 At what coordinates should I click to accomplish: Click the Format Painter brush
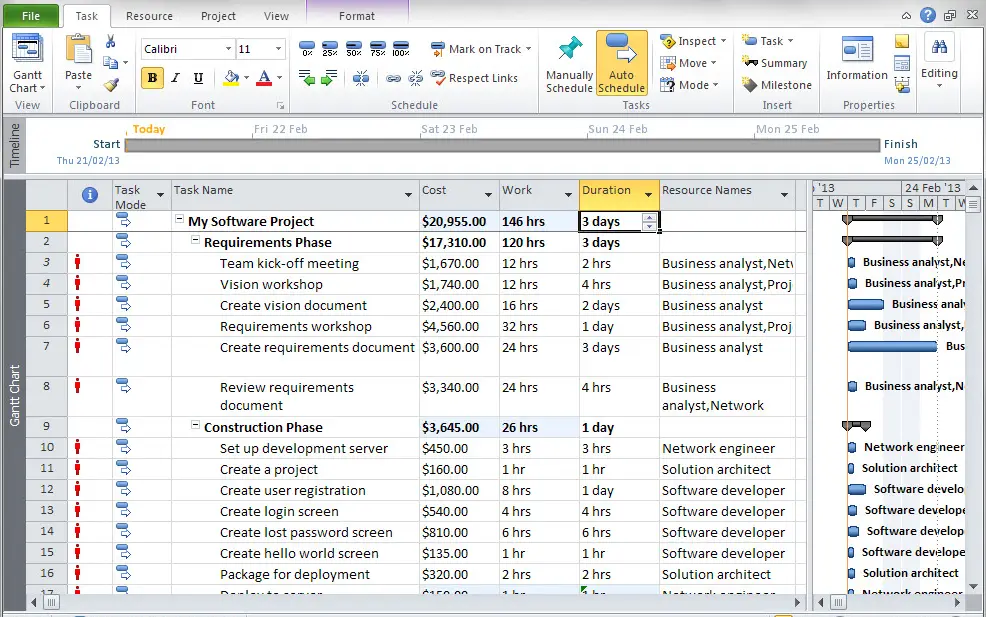click(111, 85)
